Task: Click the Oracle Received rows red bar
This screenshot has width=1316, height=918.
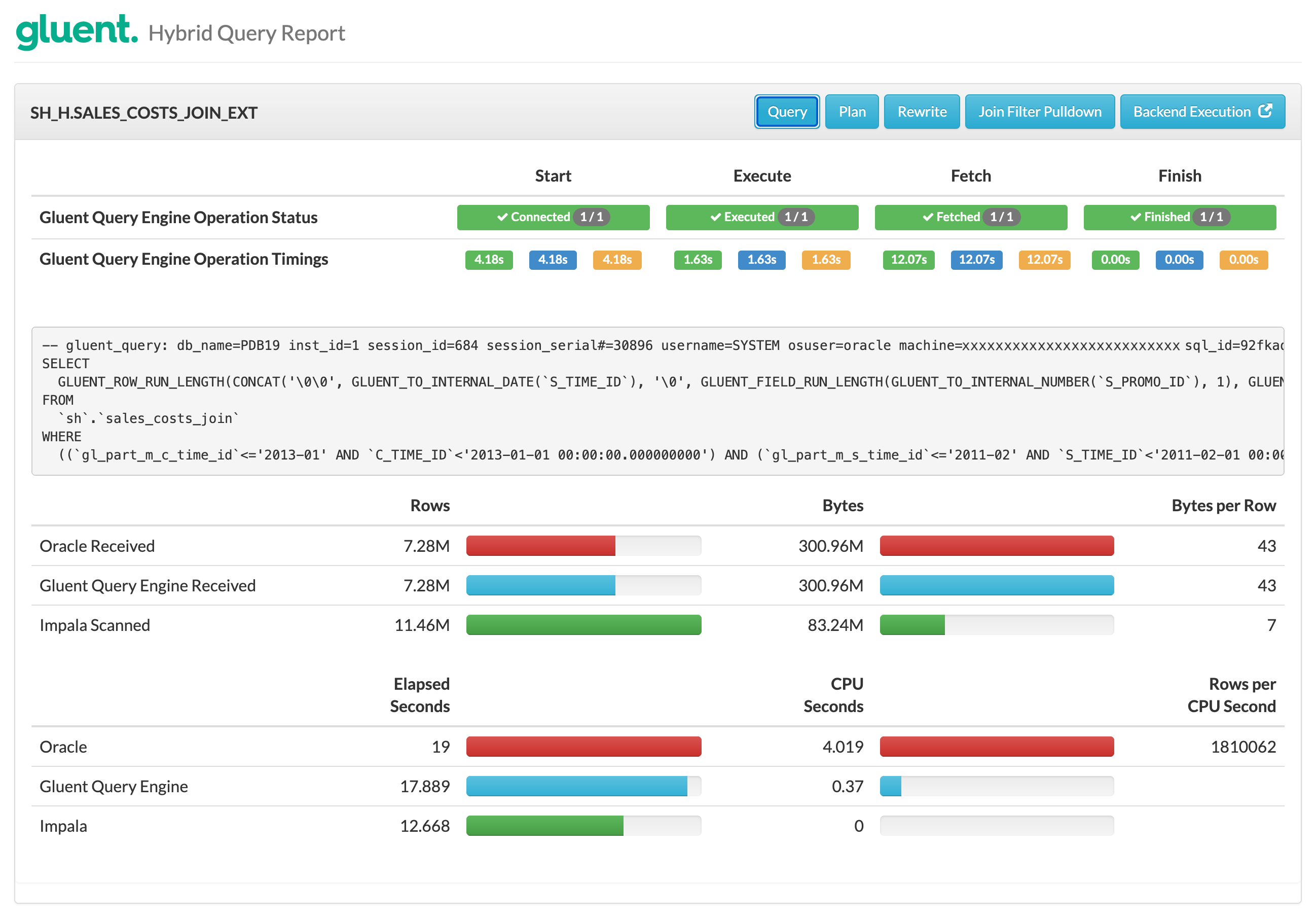Action: tap(540, 546)
